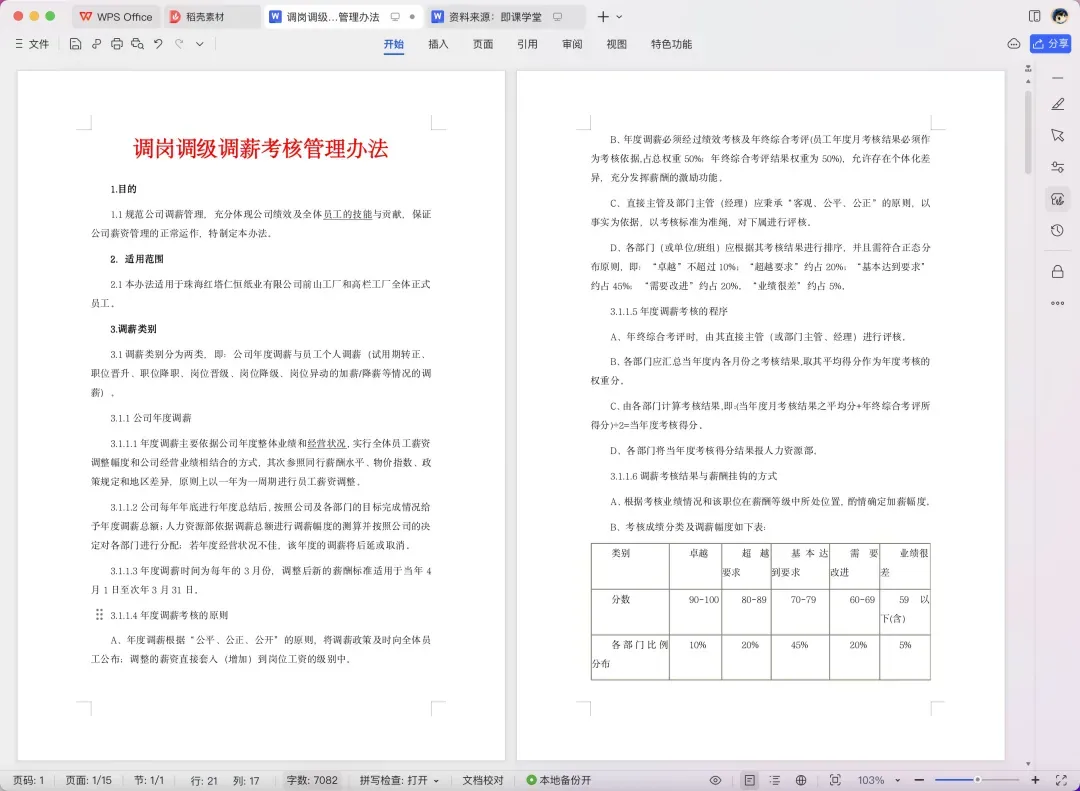This screenshot has width=1080, height=791.
Task: Open the 审阅 ribbon tab
Action: coord(572,44)
